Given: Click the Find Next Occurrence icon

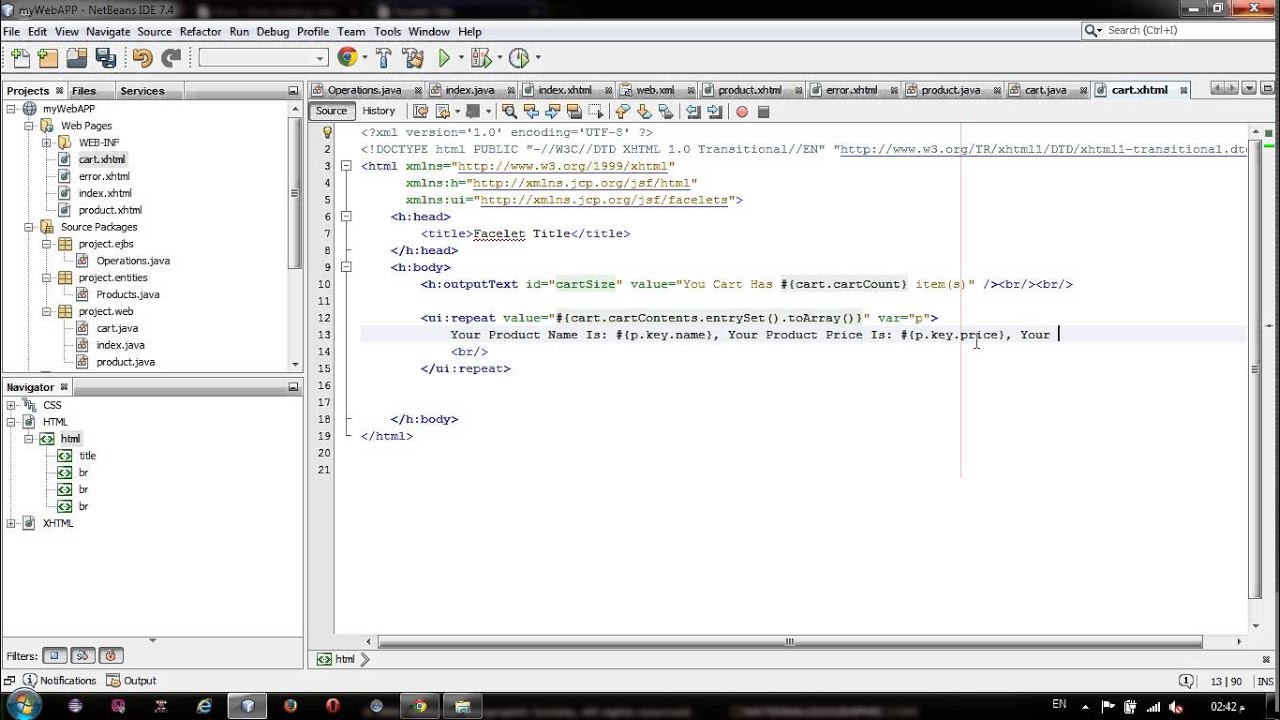Looking at the screenshot, I should (552, 111).
